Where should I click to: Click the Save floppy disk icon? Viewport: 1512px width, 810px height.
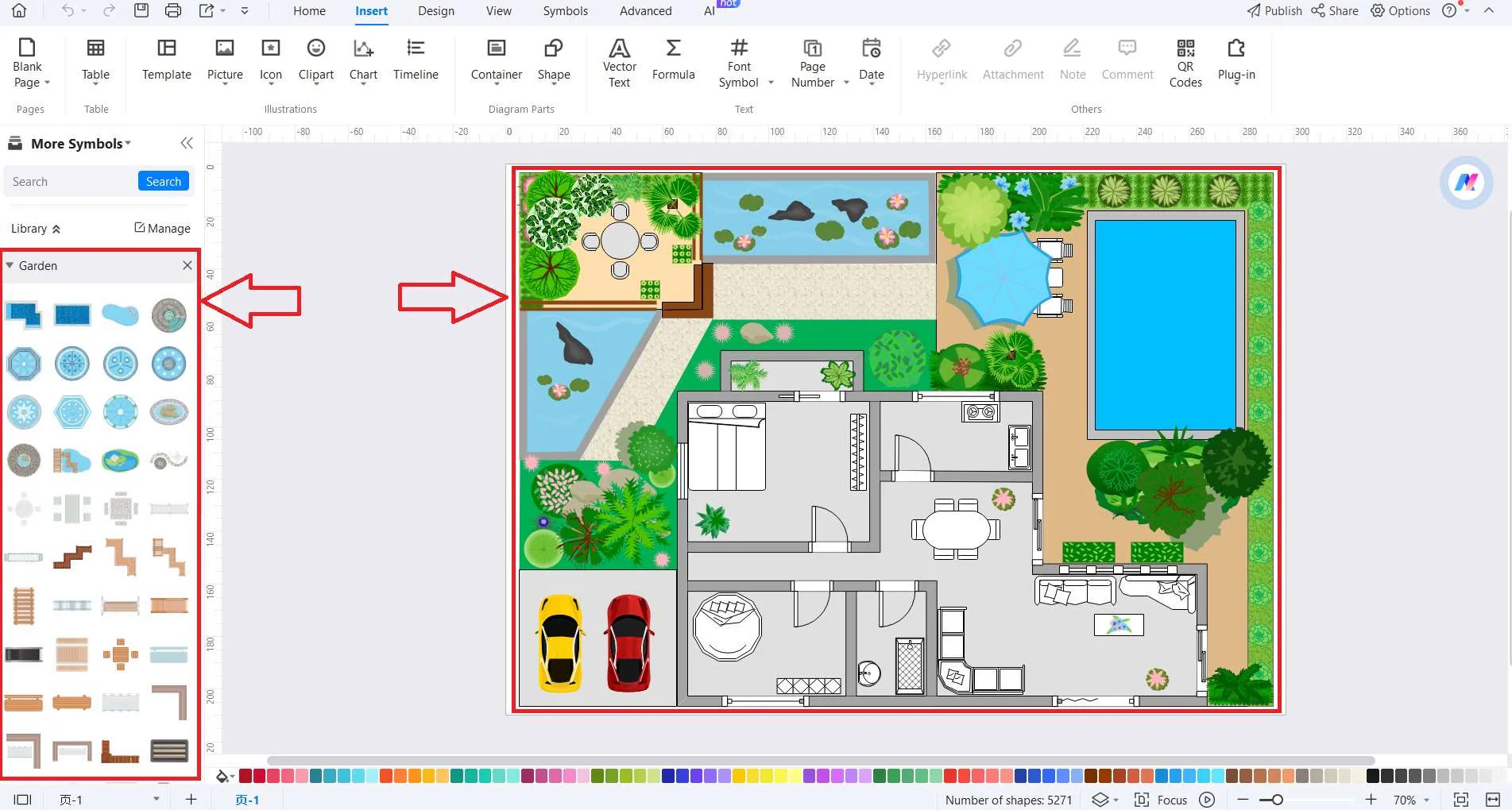coord(141,10)
